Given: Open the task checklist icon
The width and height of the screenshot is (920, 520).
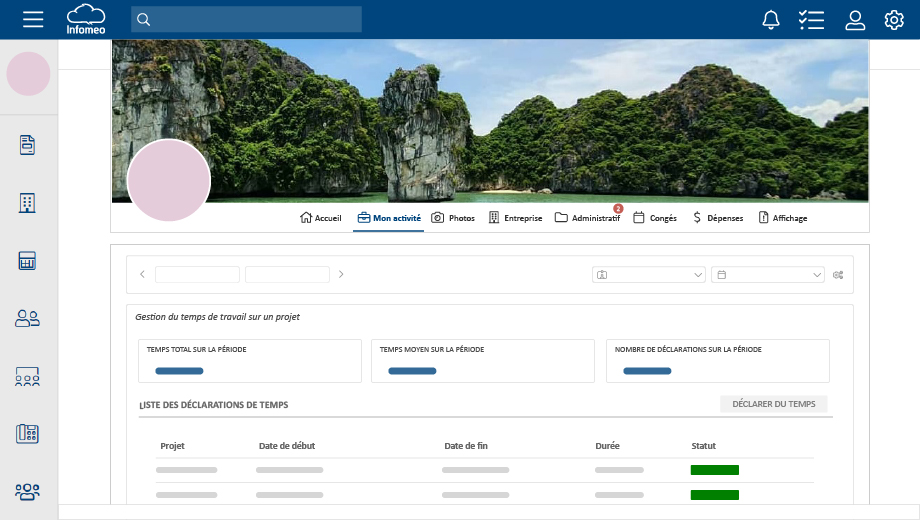Looking at the screenshot, I should 811,19.
